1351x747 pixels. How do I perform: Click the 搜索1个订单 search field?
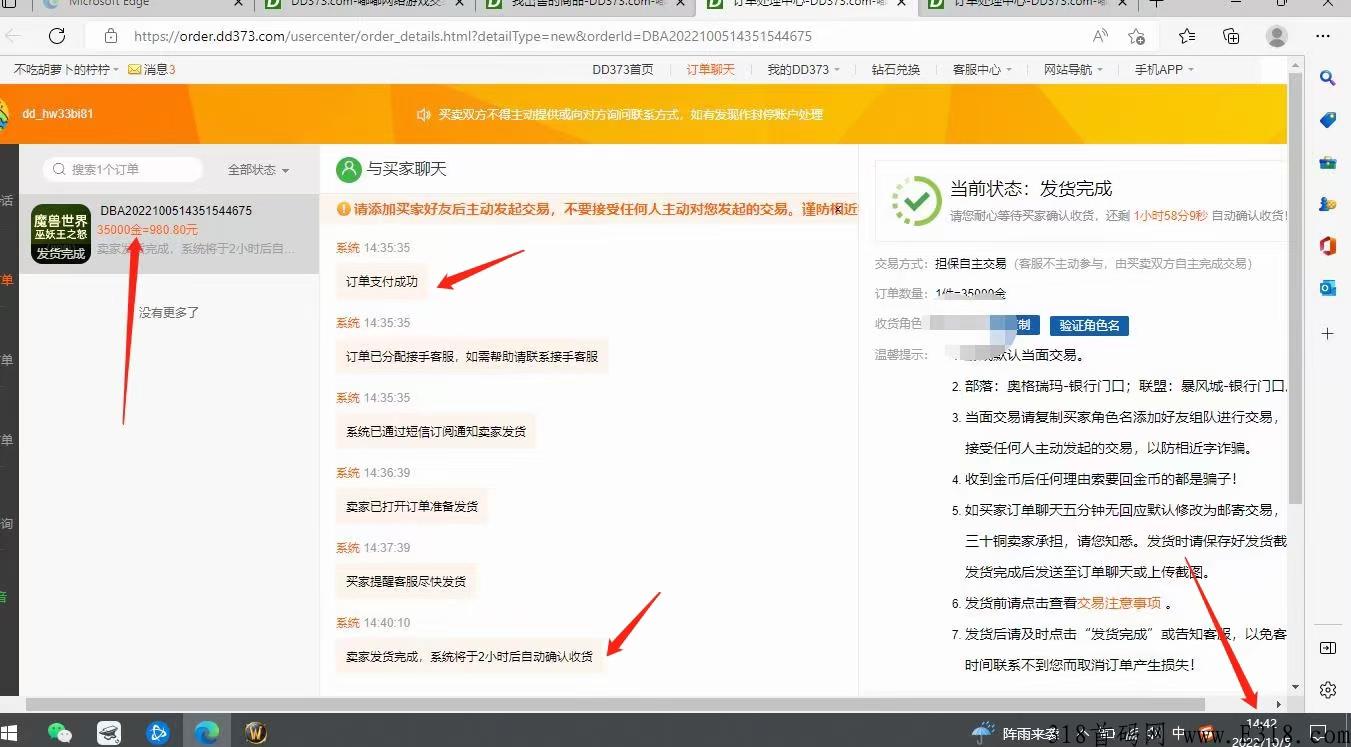[x=123, y=170]
